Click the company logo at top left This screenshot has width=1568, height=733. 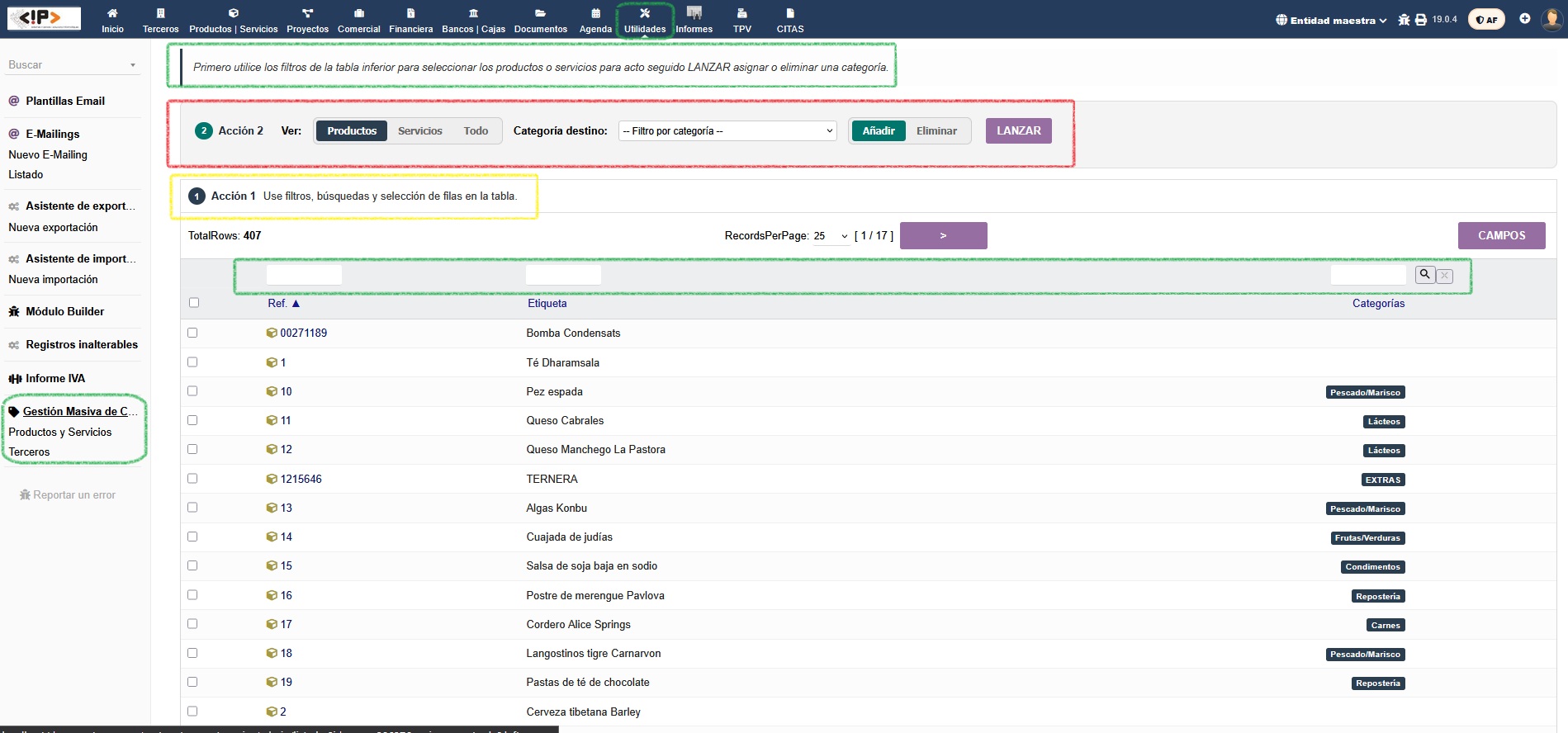tap(44, 18)
